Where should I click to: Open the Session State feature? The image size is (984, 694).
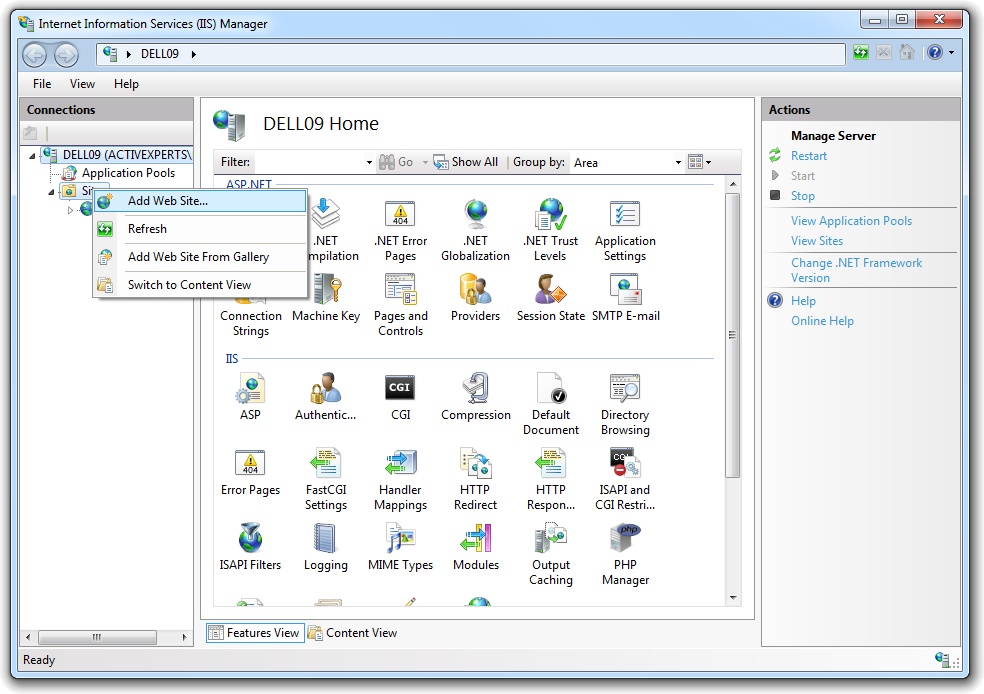pos(550,299)
